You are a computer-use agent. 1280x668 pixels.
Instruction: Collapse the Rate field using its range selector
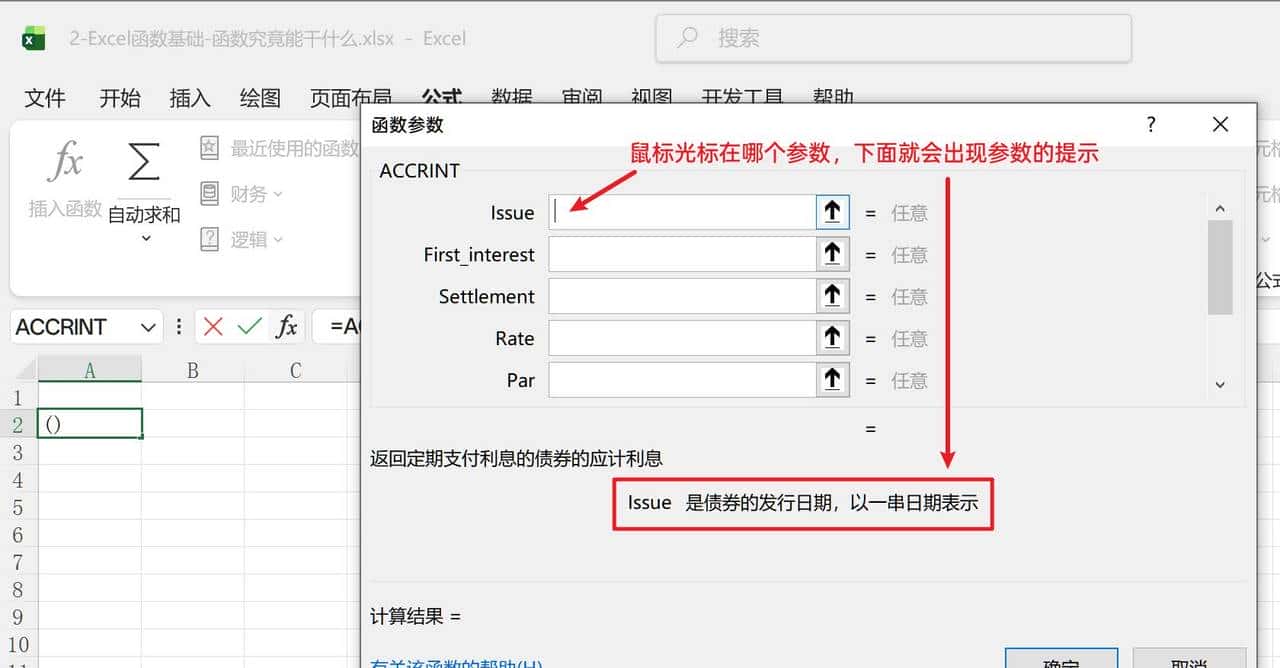(x=832, y=337)
